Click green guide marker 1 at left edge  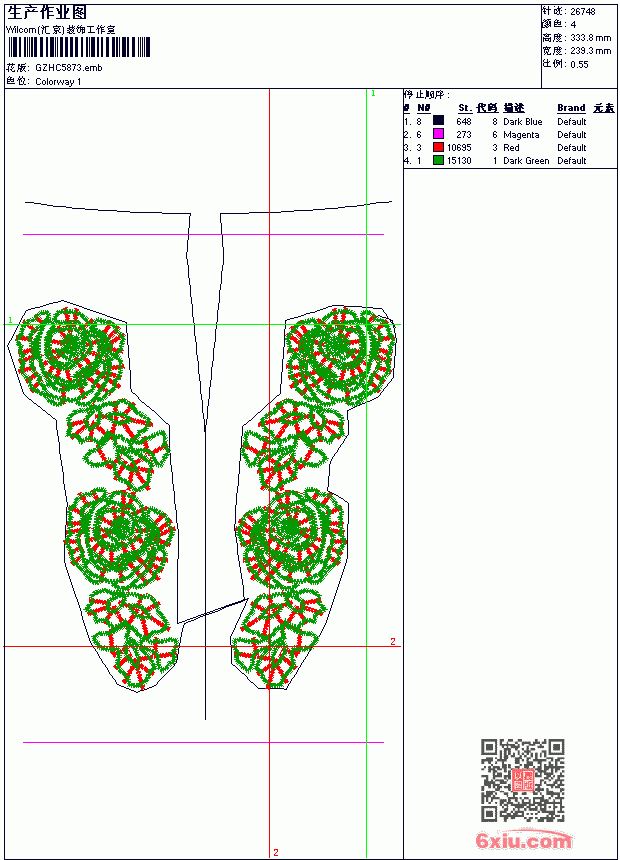(x=10, y=320)
